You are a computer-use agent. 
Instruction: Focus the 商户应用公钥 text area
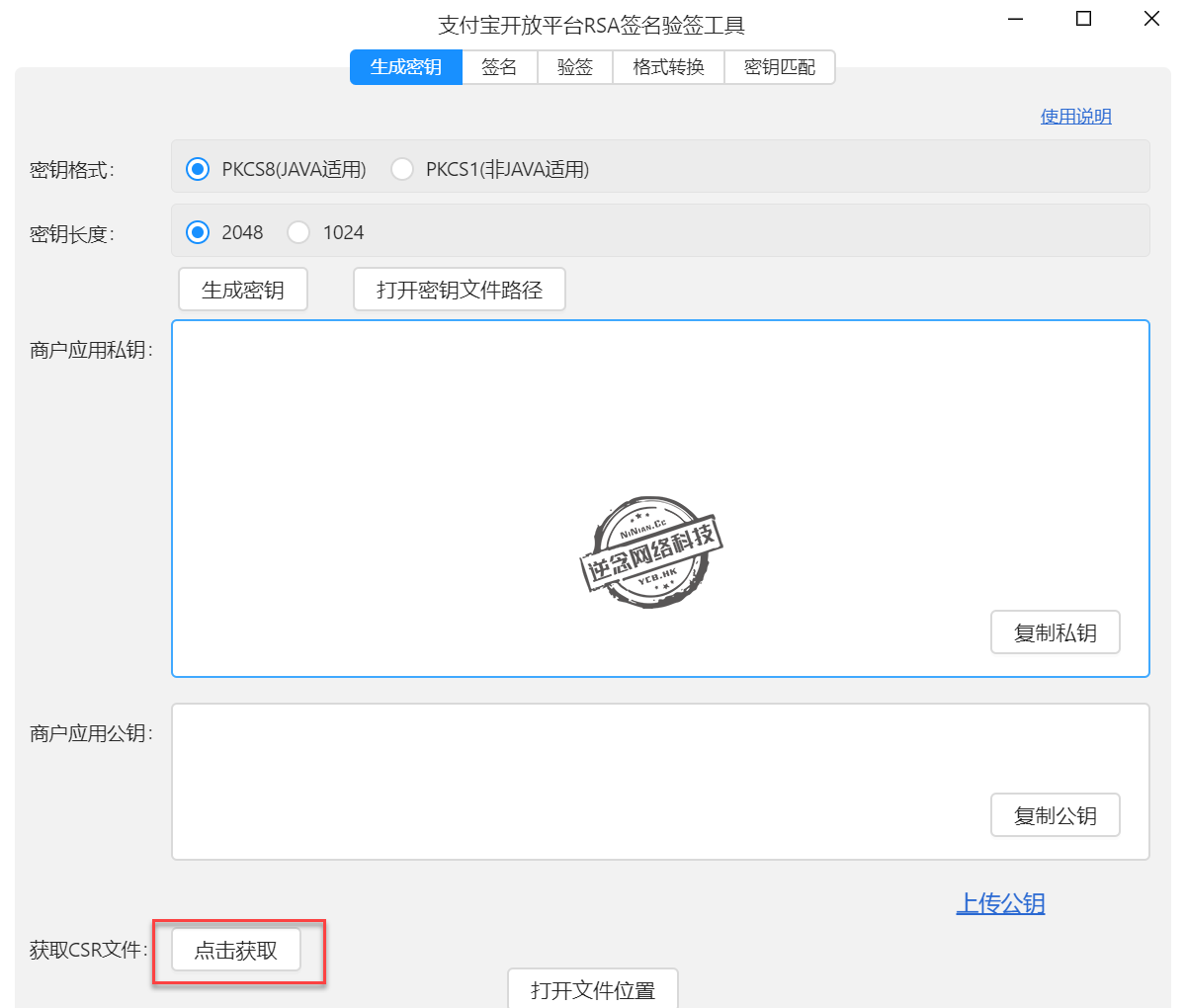coord(660,782)
